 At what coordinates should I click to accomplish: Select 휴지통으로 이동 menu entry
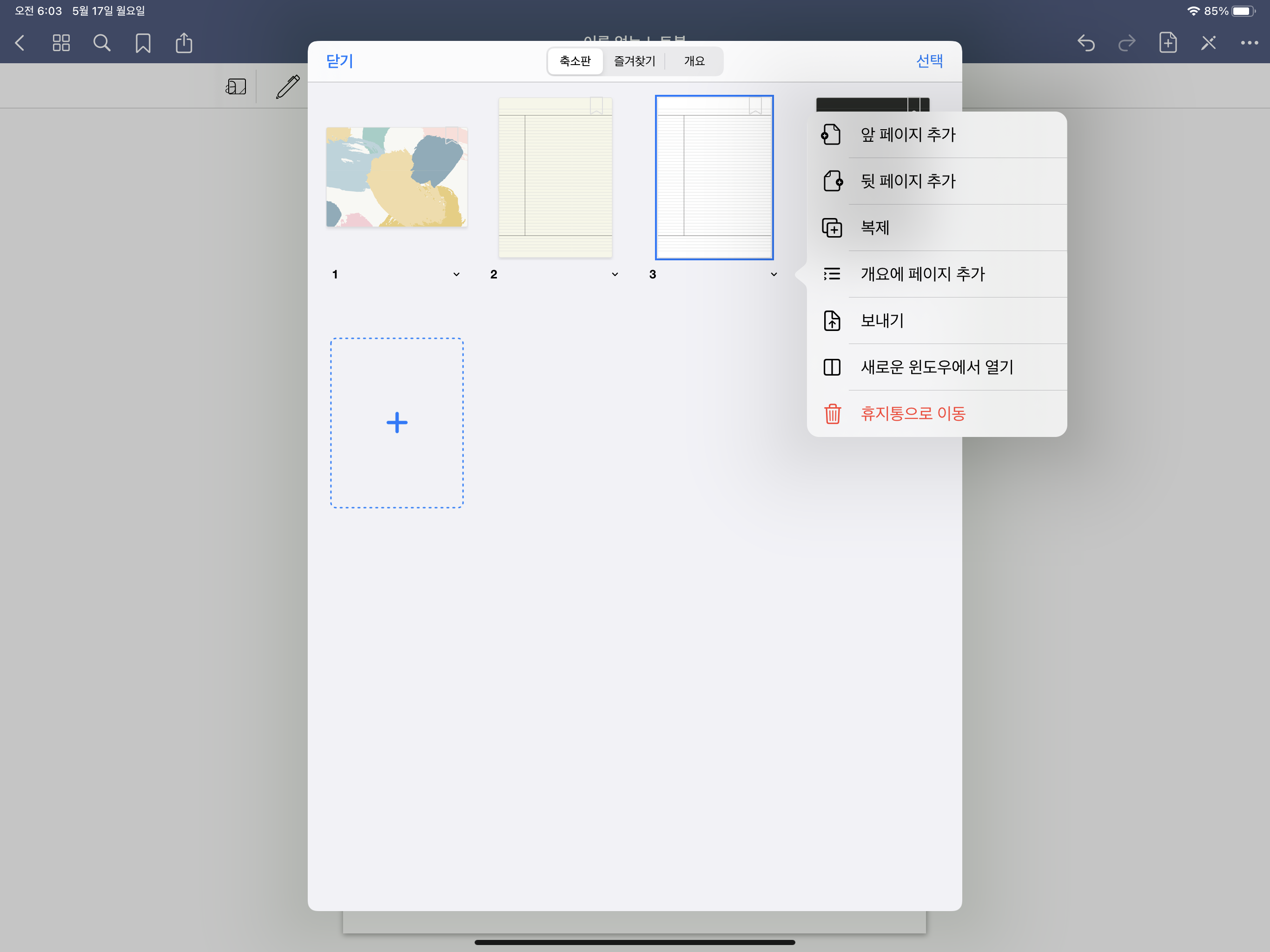pos(913,413)
